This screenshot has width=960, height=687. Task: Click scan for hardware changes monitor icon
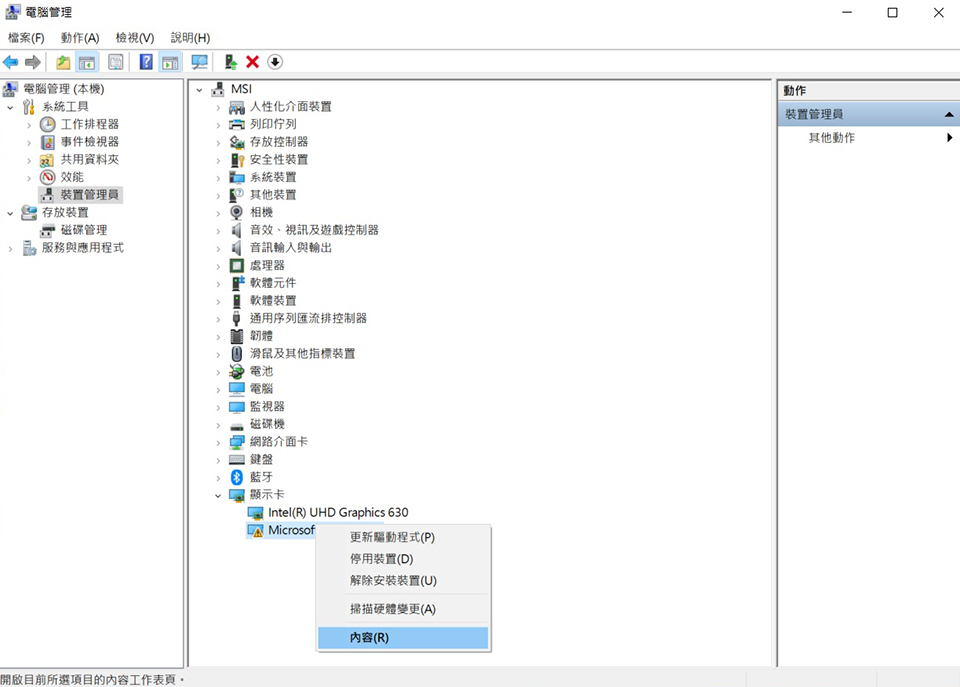[199, 62]
